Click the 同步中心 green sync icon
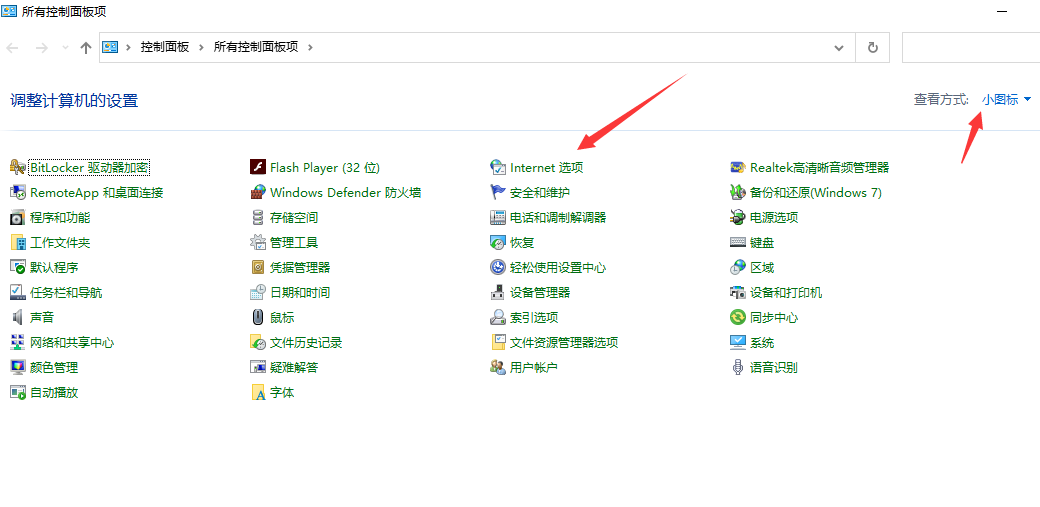 [x=738, y=317]
